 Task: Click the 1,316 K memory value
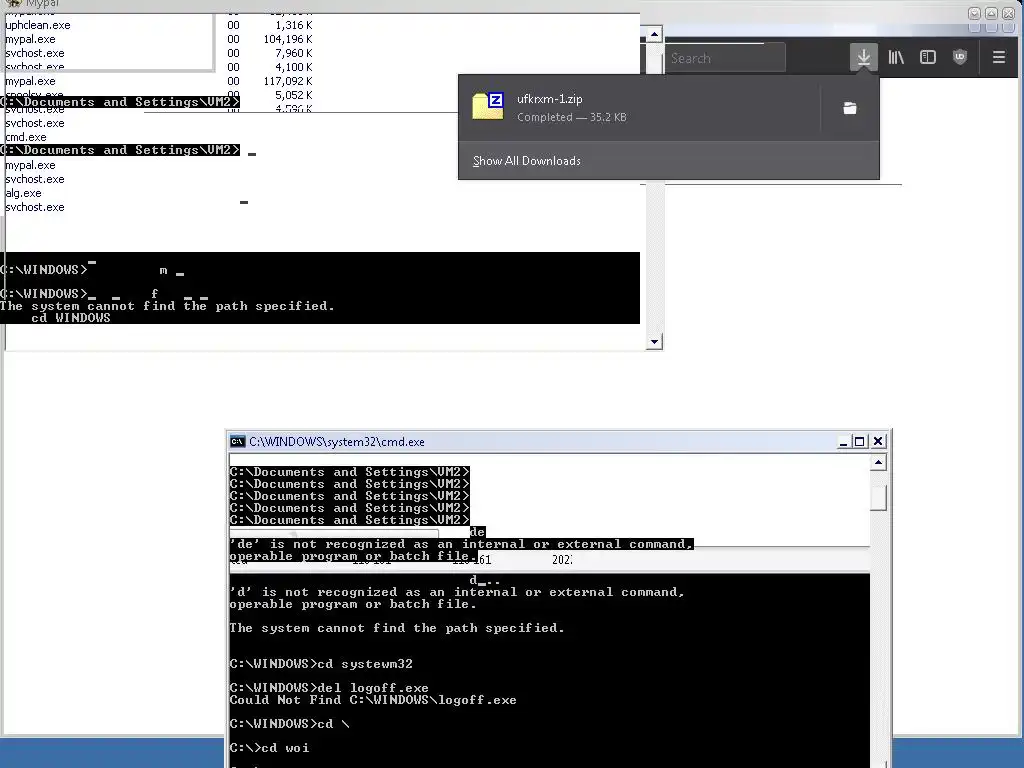click(293, 25)
